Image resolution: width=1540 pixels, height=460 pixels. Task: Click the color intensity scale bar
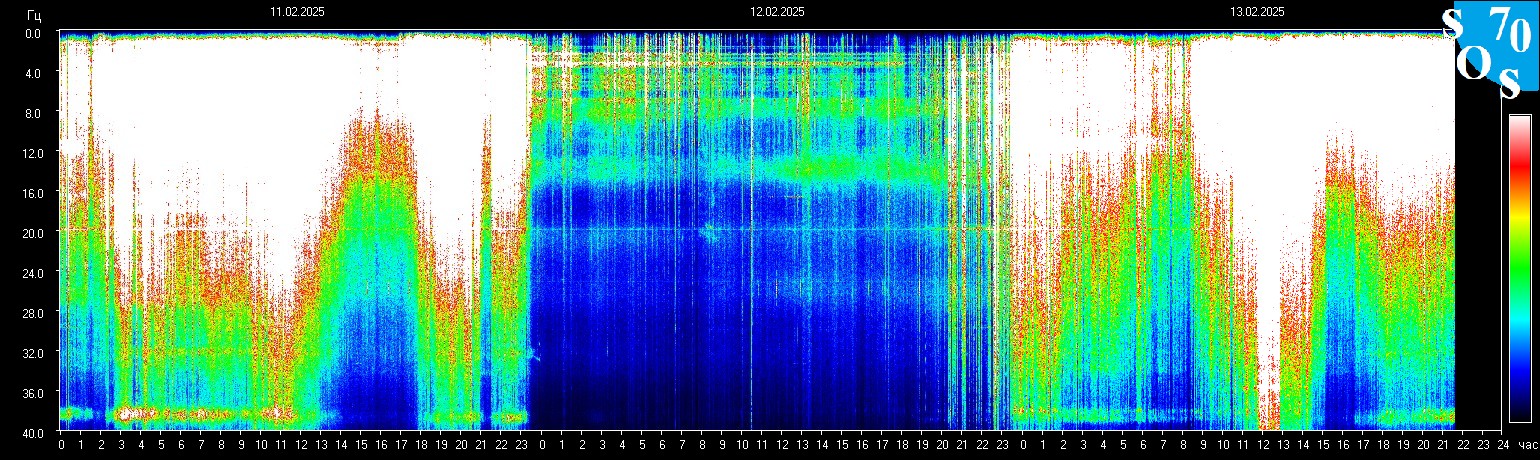click(1519, 268)
